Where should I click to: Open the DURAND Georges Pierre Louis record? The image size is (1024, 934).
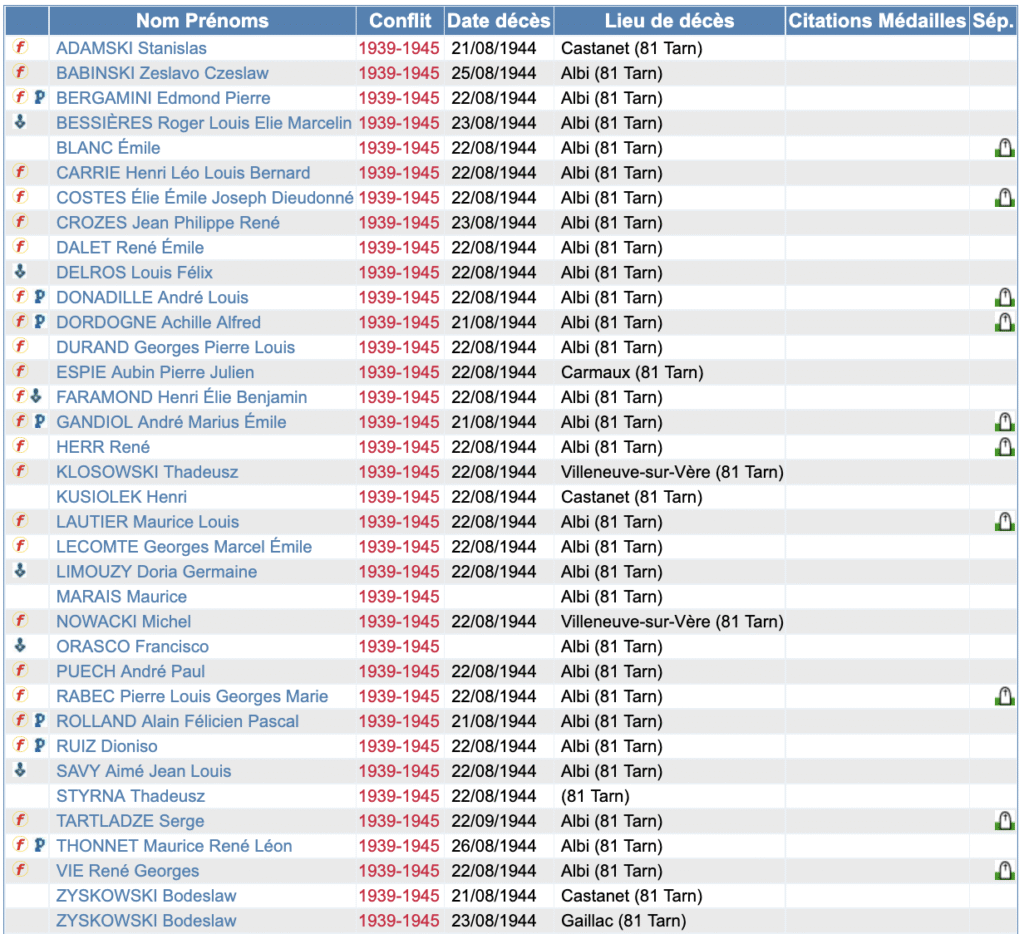(x=176, y=347)
